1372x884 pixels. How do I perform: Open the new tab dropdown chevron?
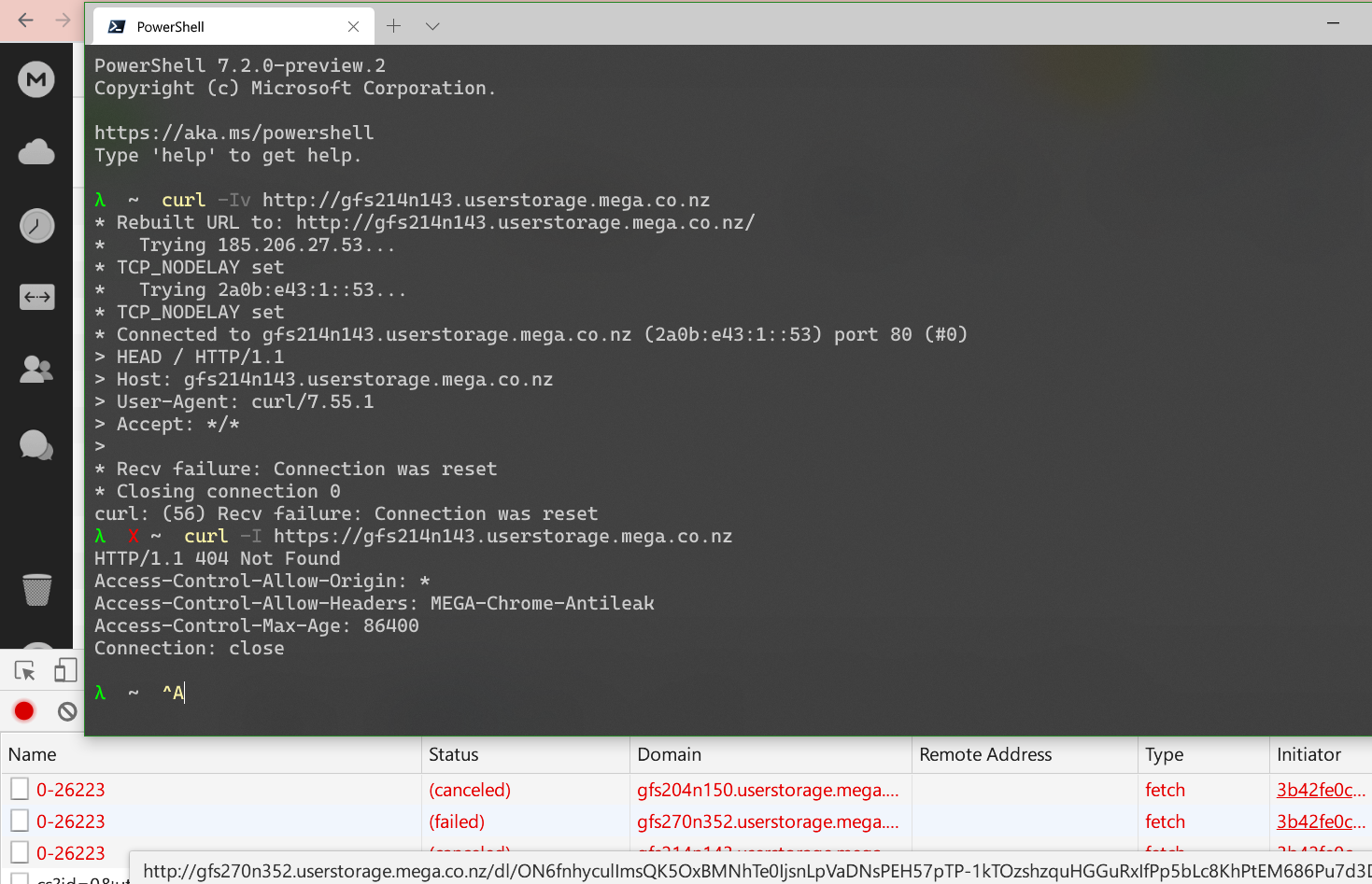431,26
